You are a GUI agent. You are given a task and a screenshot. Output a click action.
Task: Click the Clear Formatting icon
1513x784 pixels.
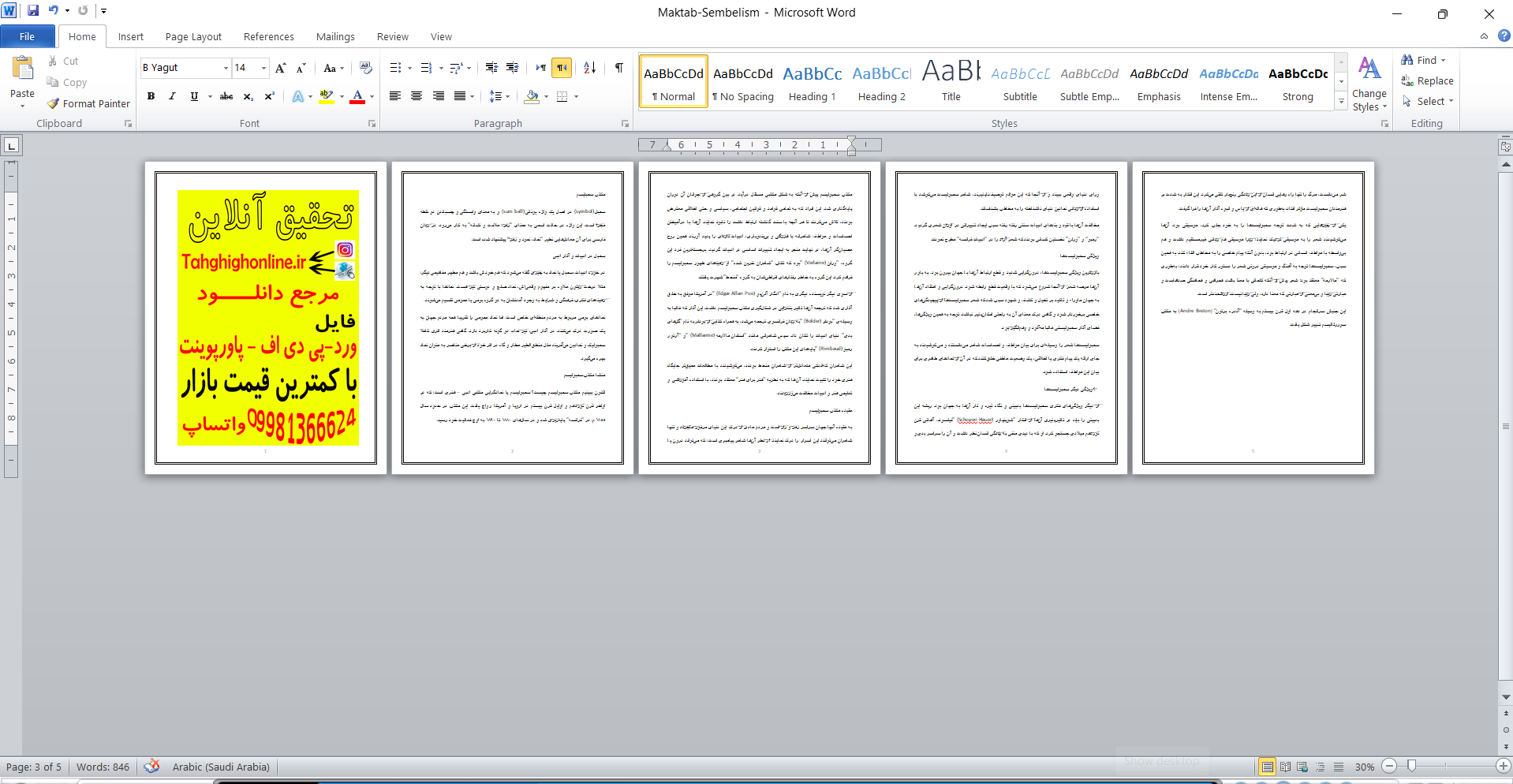point(365,68)
